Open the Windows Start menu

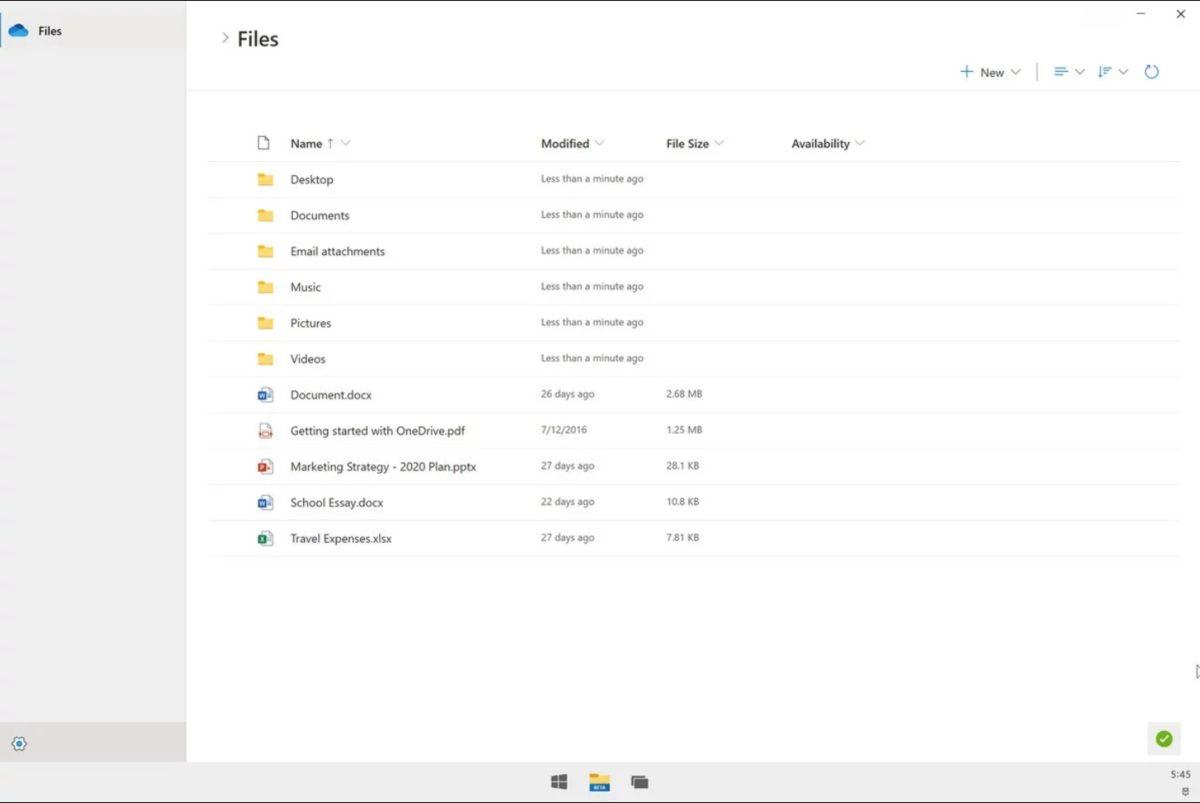(559, 781)
